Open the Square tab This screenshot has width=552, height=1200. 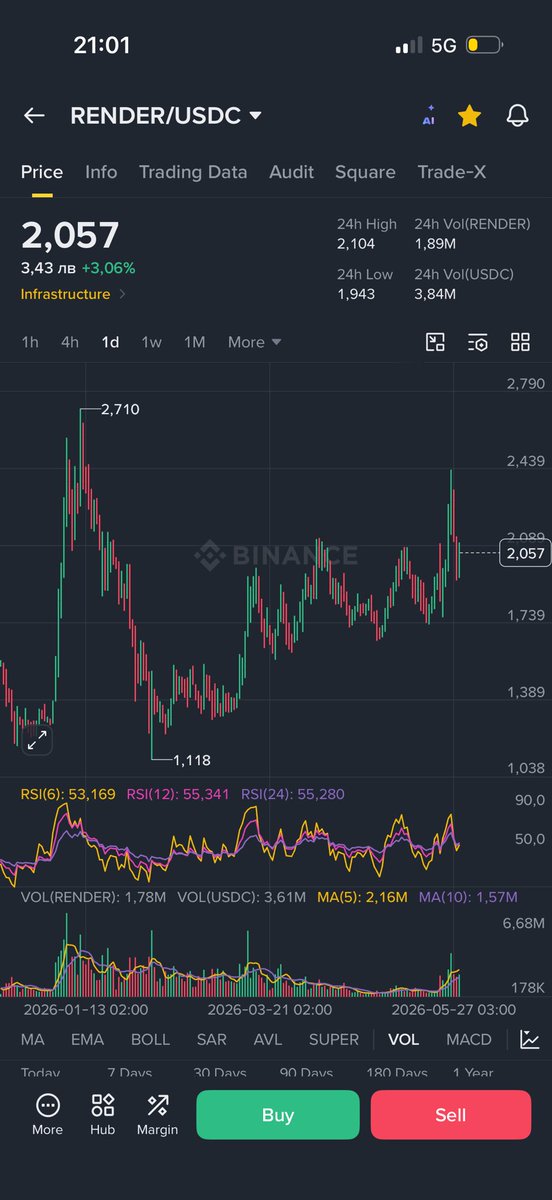[x=365, y=172]
